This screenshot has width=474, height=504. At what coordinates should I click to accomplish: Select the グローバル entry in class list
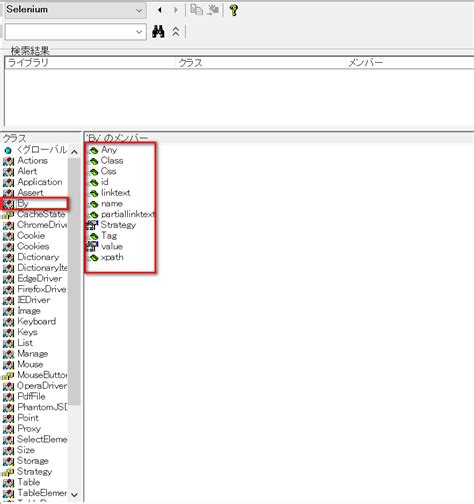tap(35, 150)
